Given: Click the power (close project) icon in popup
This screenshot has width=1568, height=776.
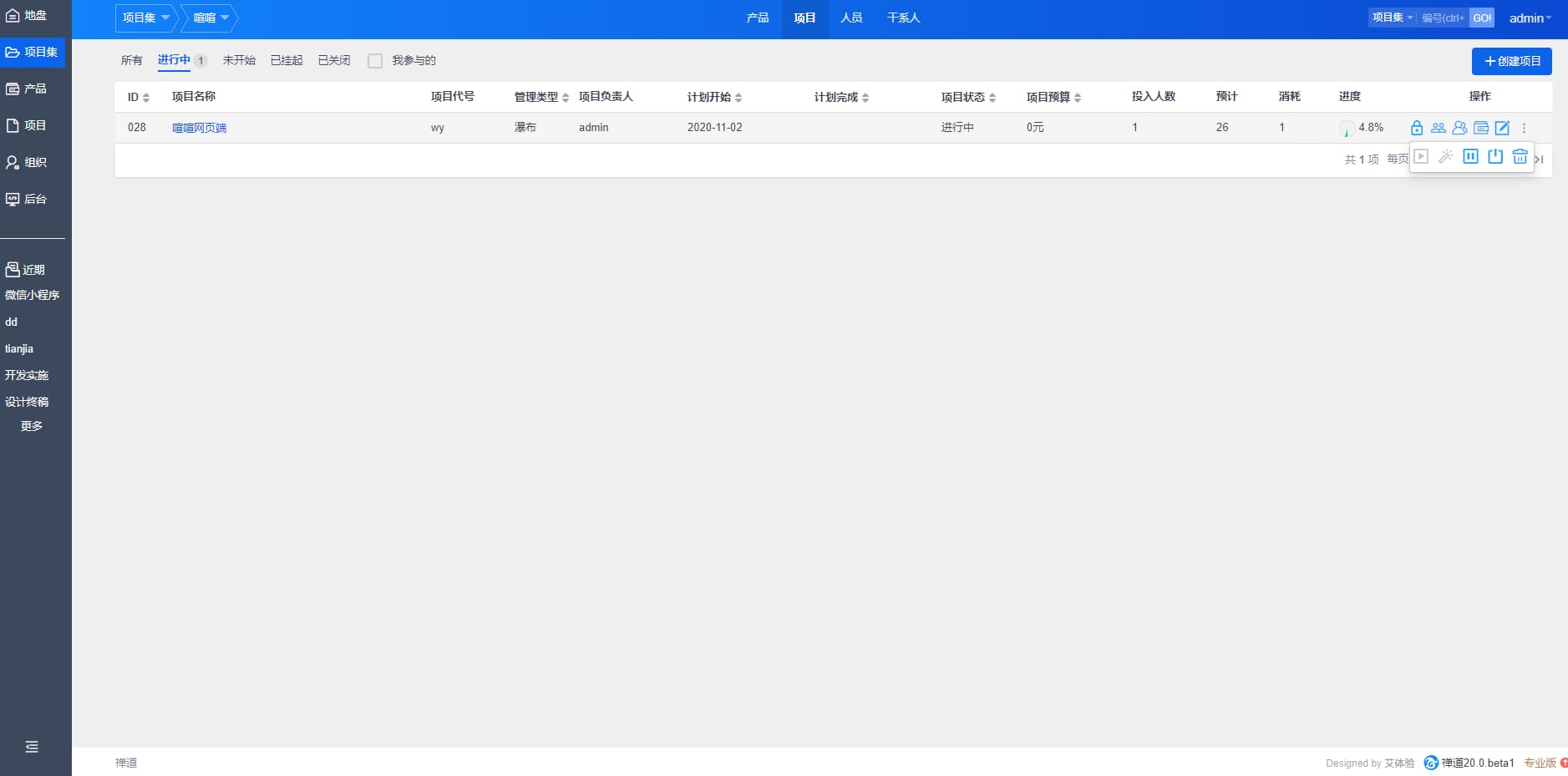Looking at the screenshot, I should click(x=1495, y=156).
